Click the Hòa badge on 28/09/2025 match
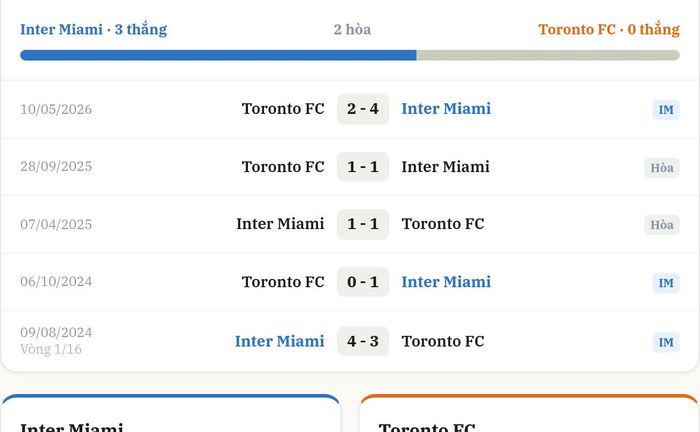The image size is (700, 432). [662, 168]
